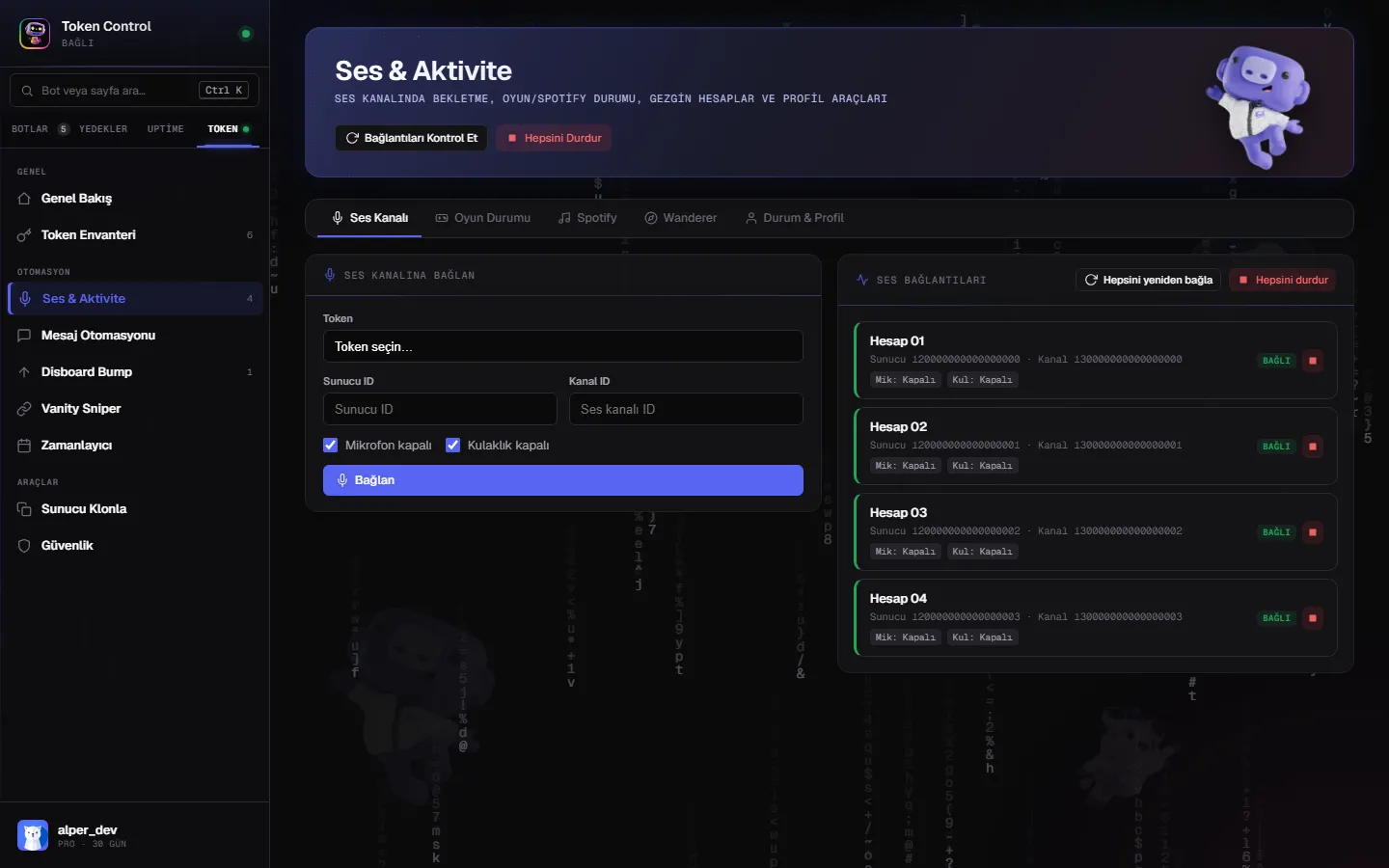Click Bağlantıları Kontrol Et button

coord(412,138)
